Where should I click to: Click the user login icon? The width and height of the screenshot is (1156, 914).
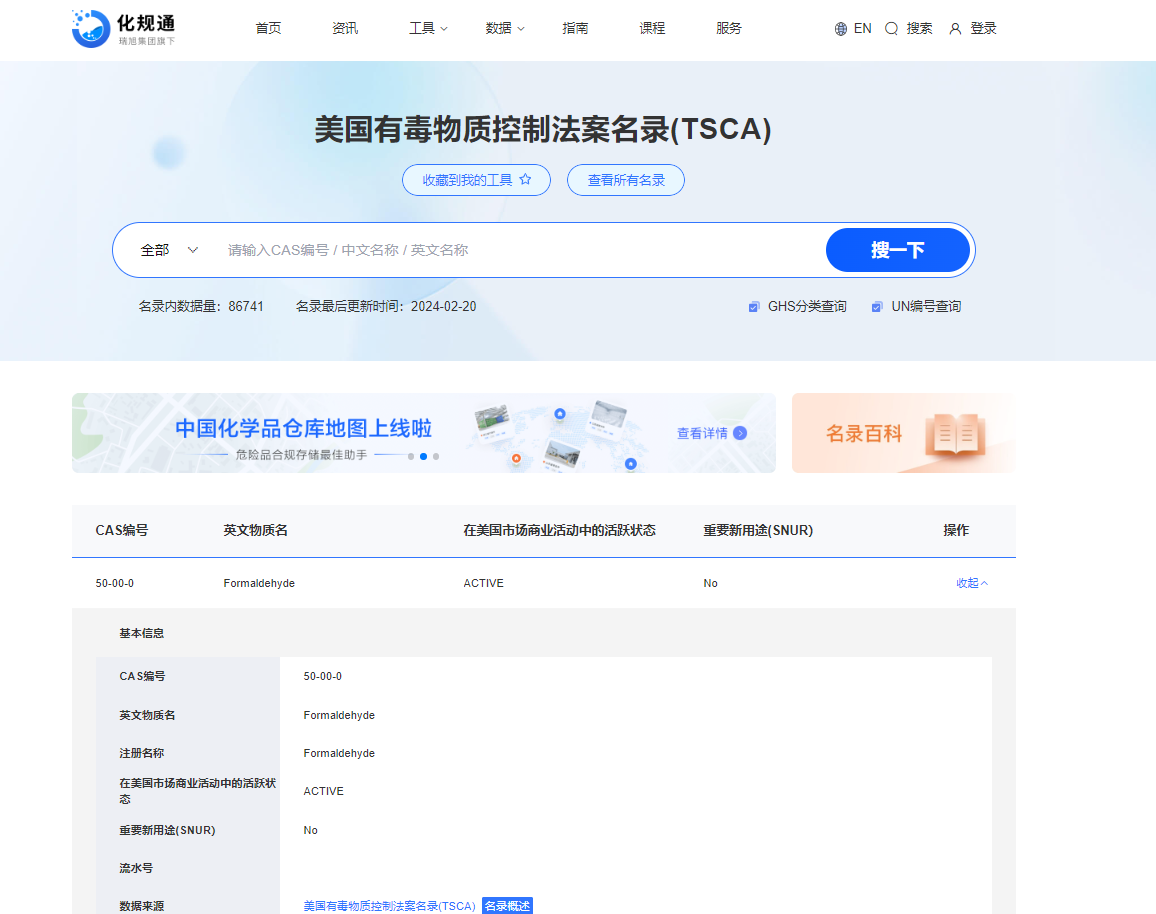955,28
